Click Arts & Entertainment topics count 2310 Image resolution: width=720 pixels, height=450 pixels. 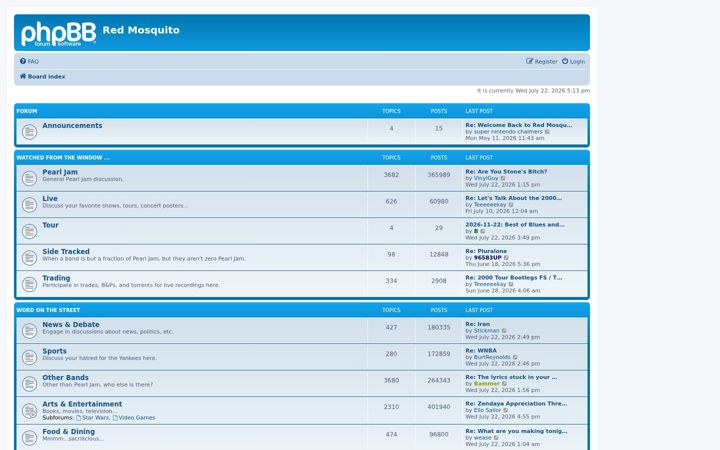[391, 407]
